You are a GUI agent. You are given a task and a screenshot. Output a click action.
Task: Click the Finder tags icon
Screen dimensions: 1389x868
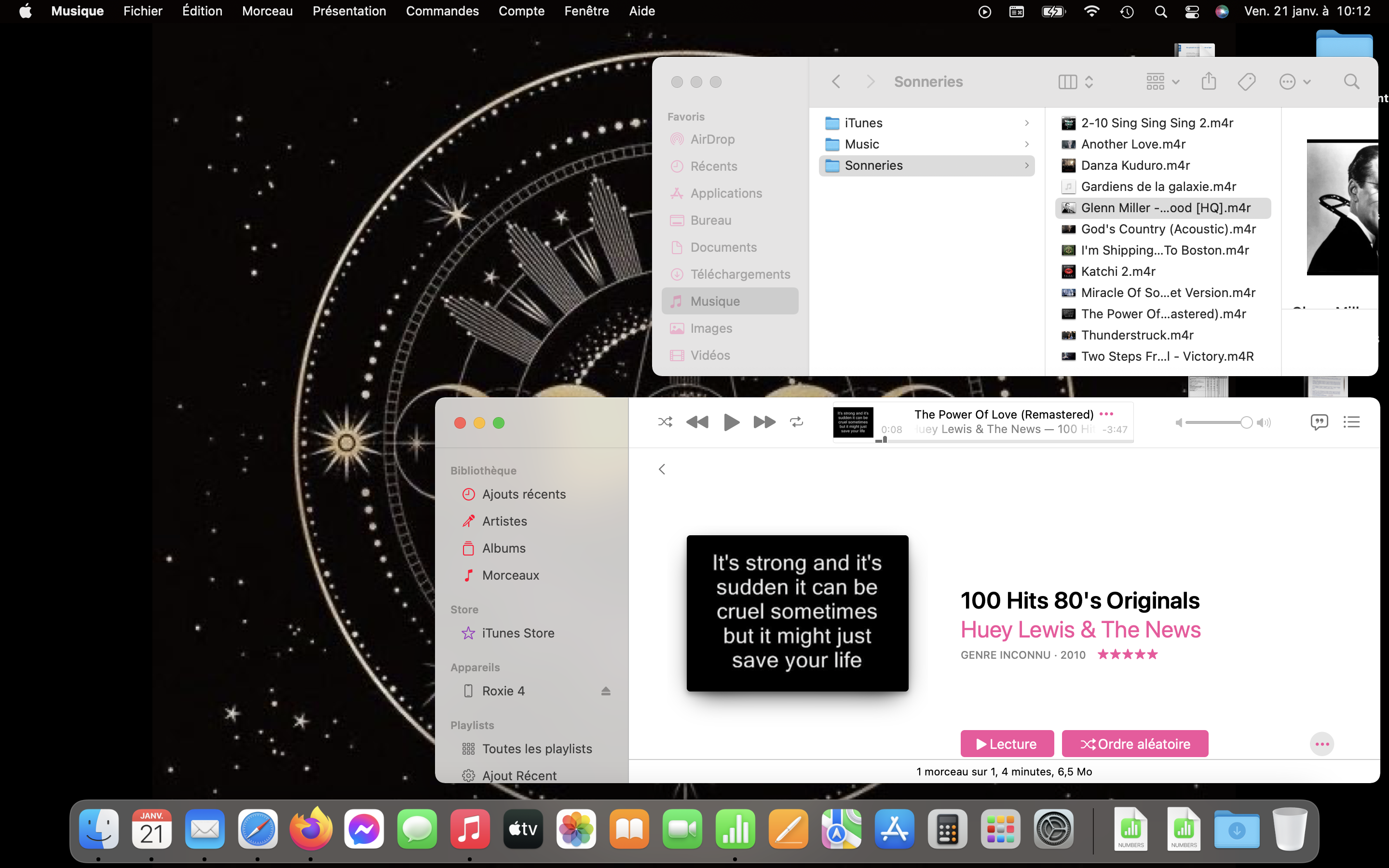tap(1247, 81)
